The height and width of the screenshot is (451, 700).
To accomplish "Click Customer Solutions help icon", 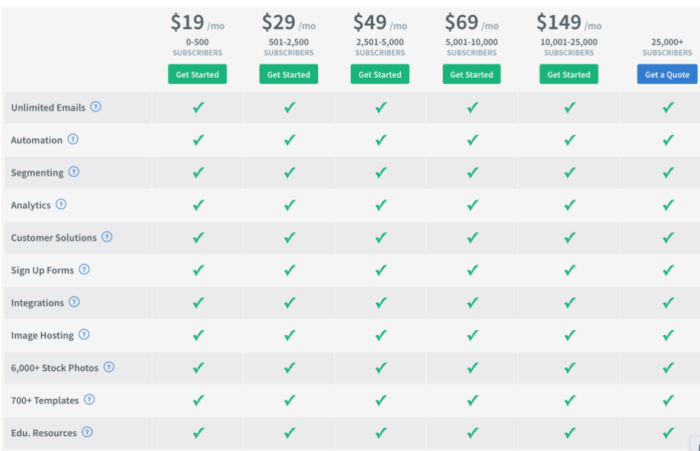I will (107, 237).
